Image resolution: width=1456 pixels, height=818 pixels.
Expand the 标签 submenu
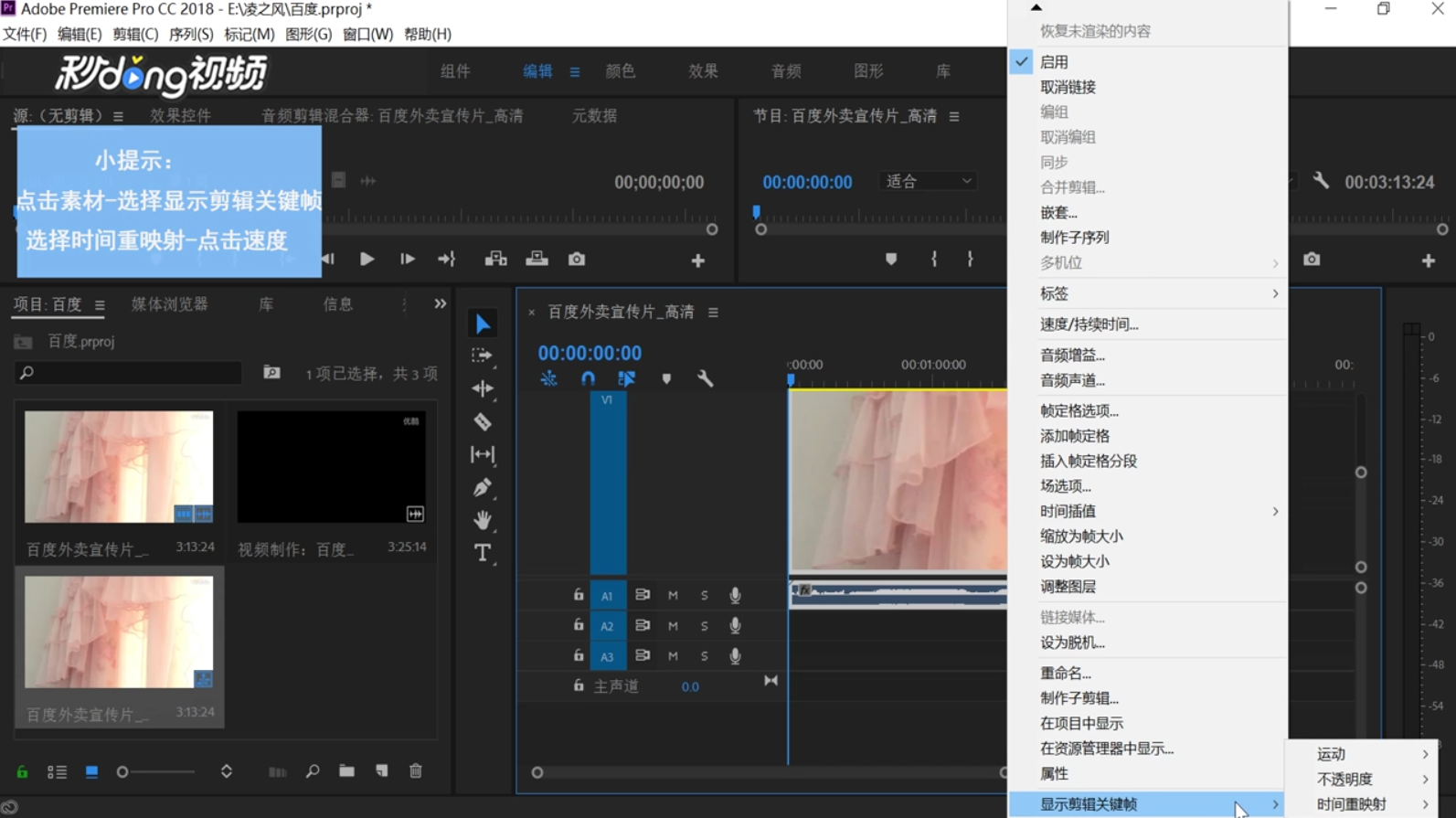click(1148, 293)
